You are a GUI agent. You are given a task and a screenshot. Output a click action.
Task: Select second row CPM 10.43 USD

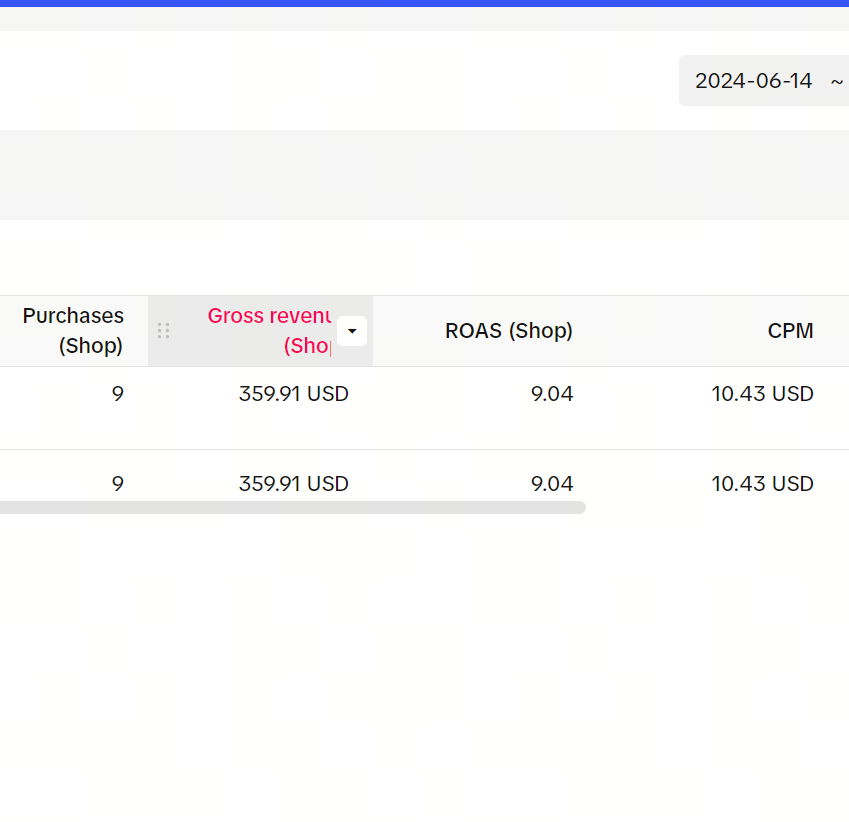pos(762,484)
